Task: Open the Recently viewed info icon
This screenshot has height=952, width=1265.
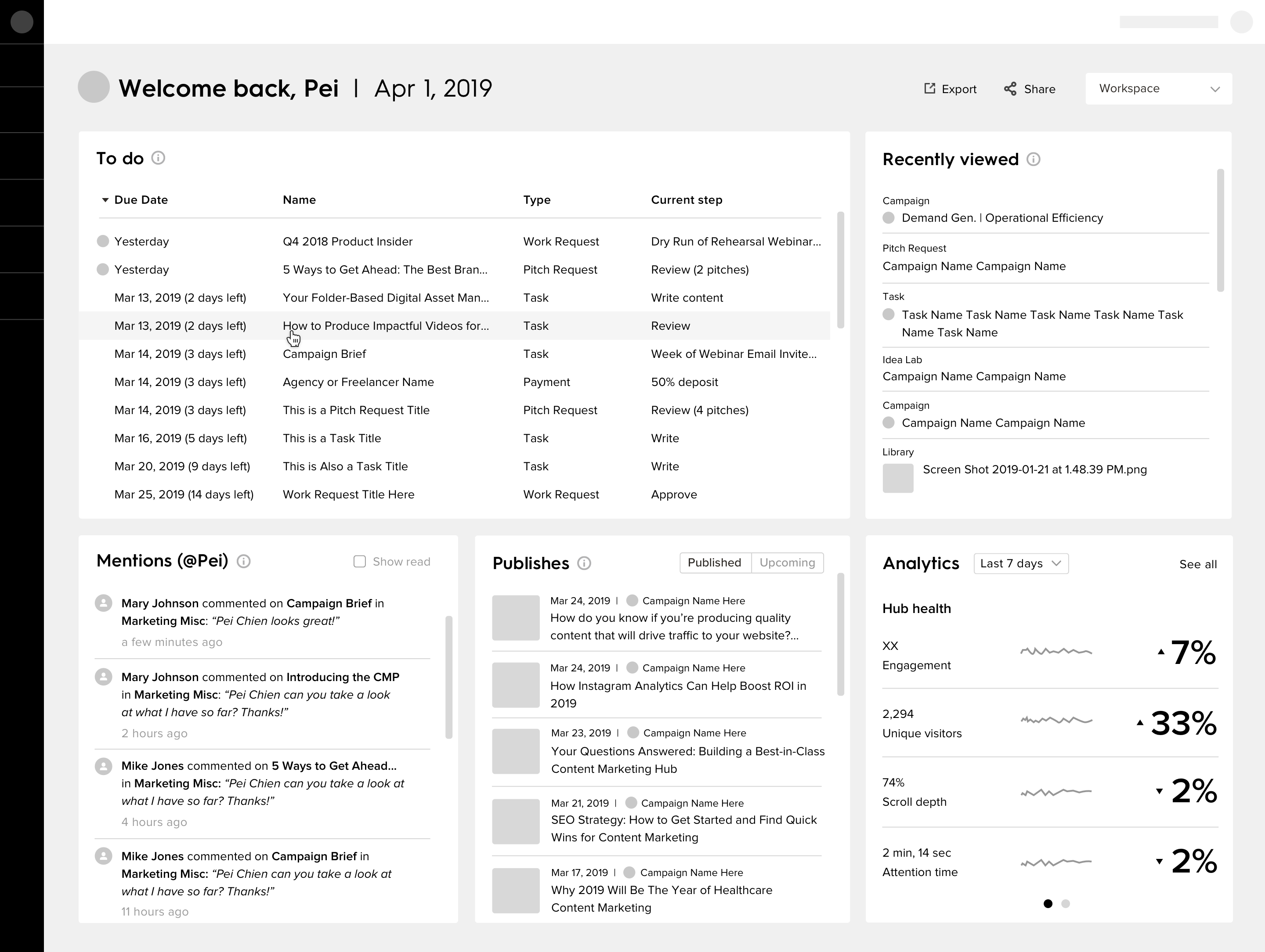Action: (1034, 159)
